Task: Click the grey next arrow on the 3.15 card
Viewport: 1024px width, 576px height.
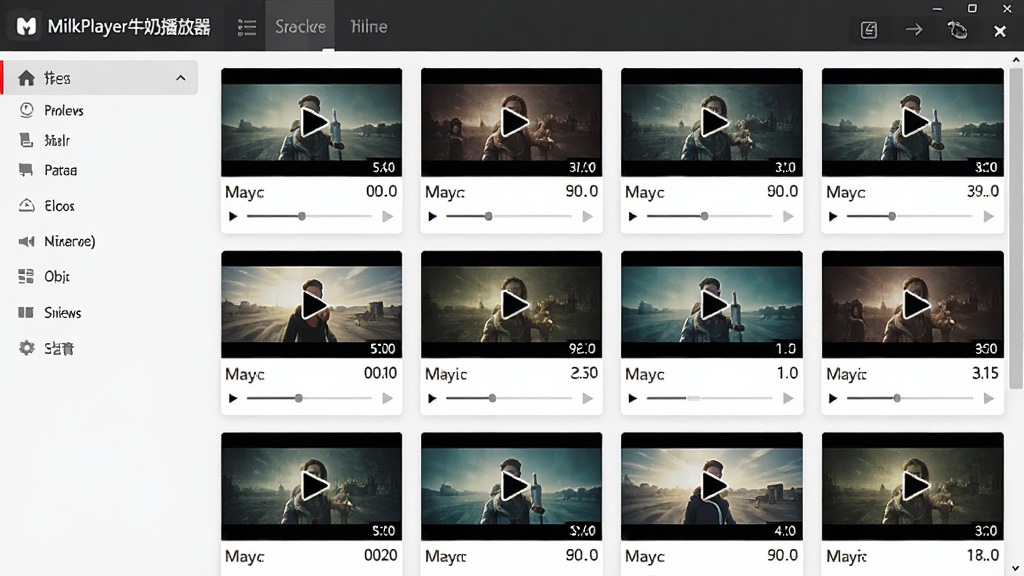Action: 989,398
